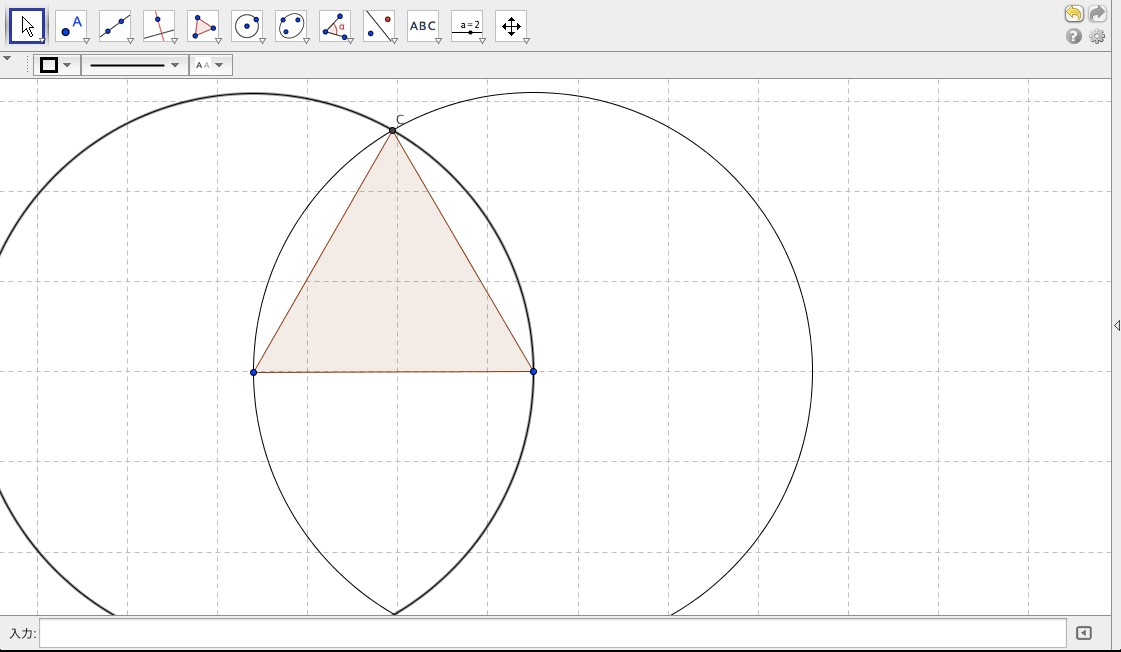This screenshot has width=1121, height=652.
Task: Select the ABC Text tool
Action: (423, 26)
